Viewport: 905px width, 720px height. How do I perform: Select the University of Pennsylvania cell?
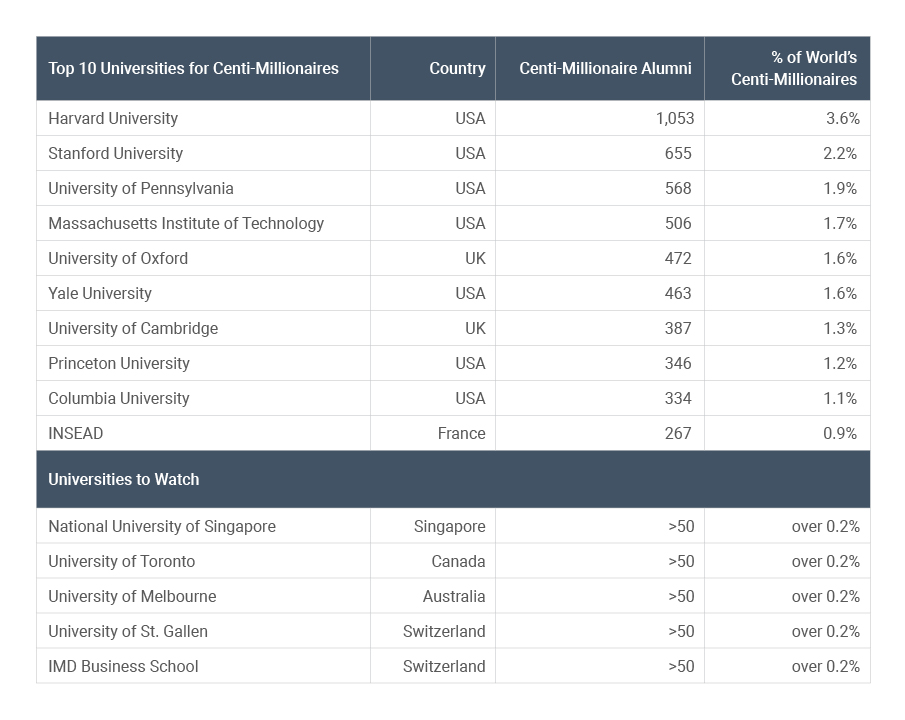pos(141,188)
